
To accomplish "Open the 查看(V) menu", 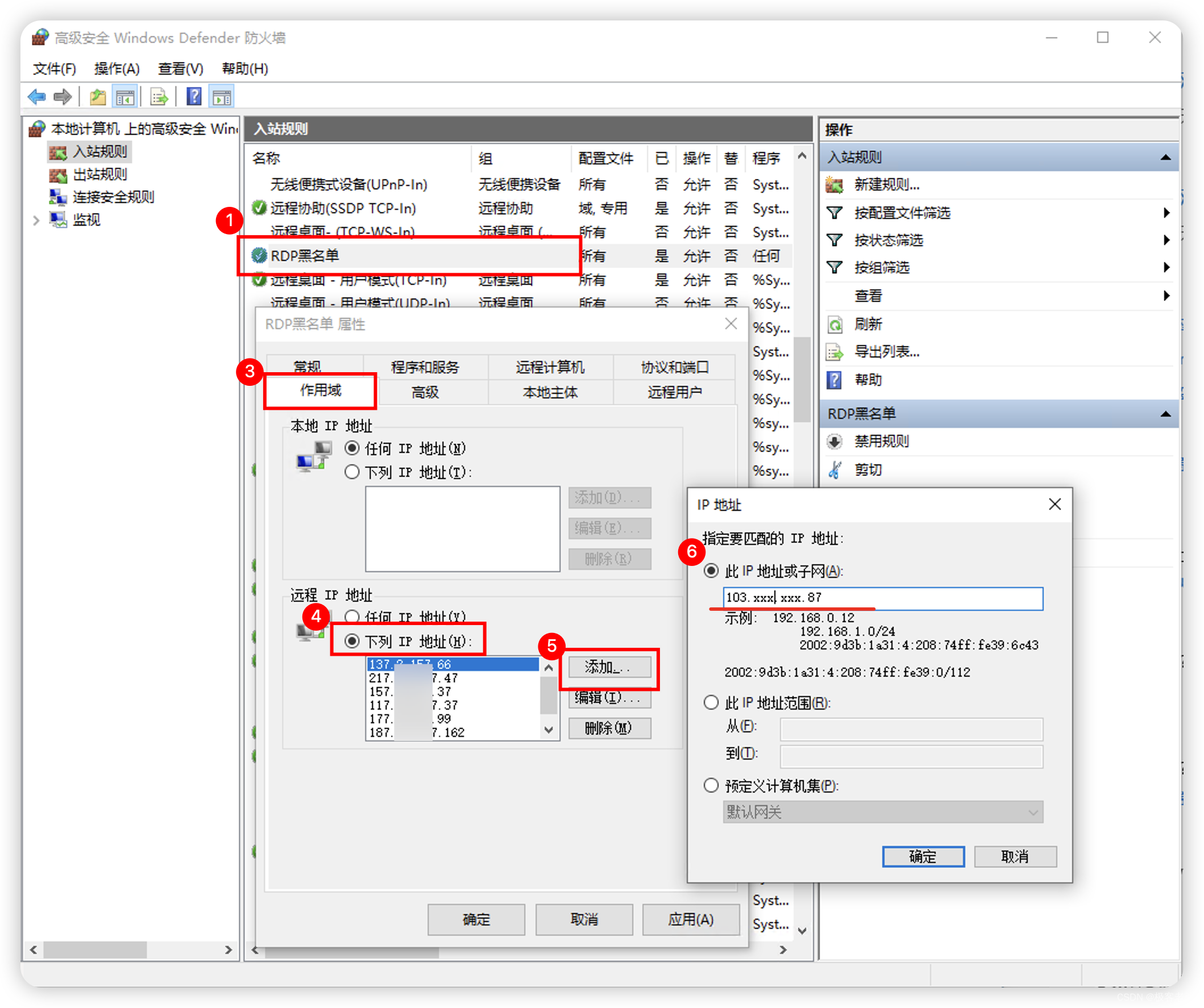I will coord(181,69).
